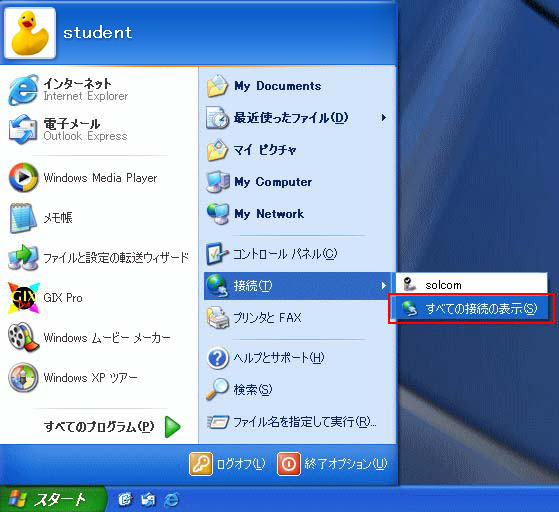This screenshot has height=512, width=559.
Task: Click the メモ帳 text label
Action: click(58, 217)
